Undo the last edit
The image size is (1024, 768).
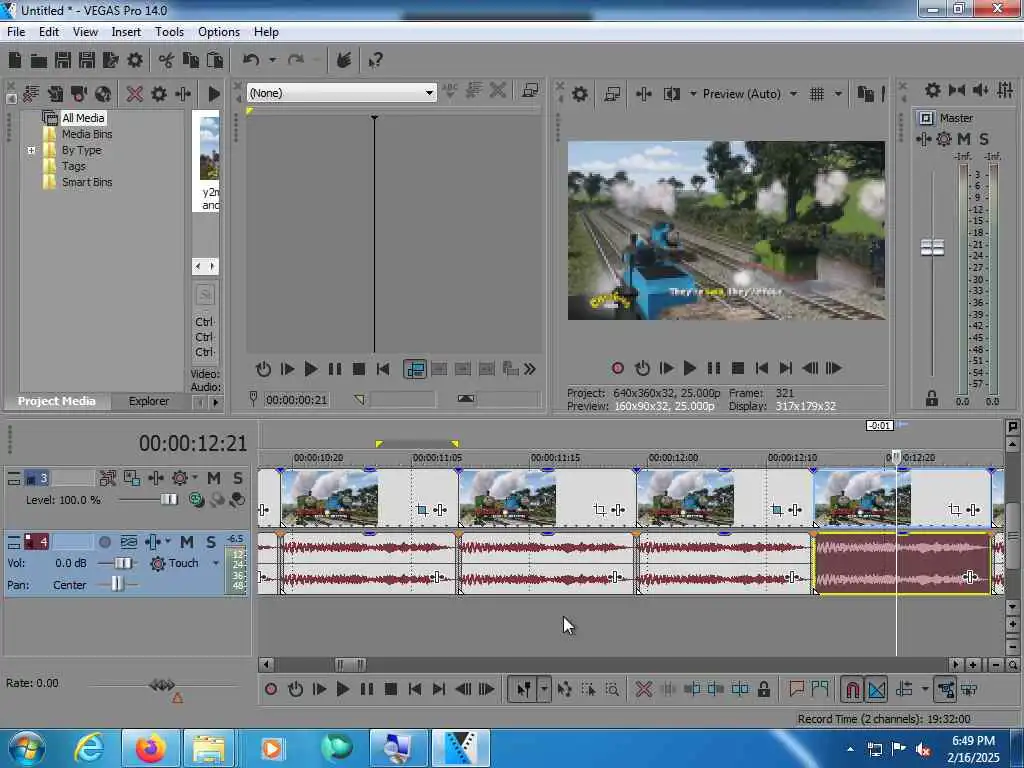click(x=251, y=61)
